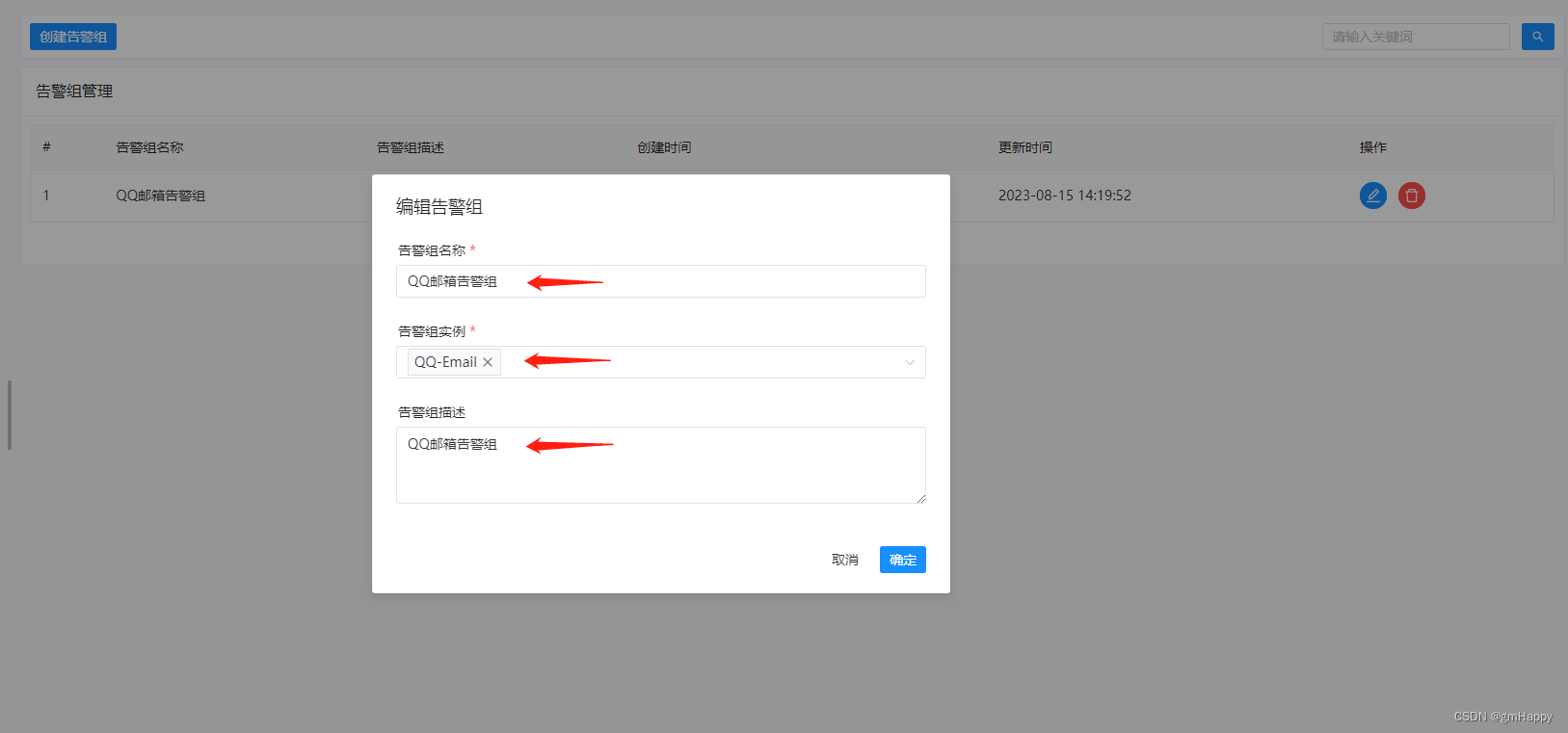The height and width of the screenshot is (733, 1568).
Task: Click red delete trash icon in table row
Action: (1412, 196)
